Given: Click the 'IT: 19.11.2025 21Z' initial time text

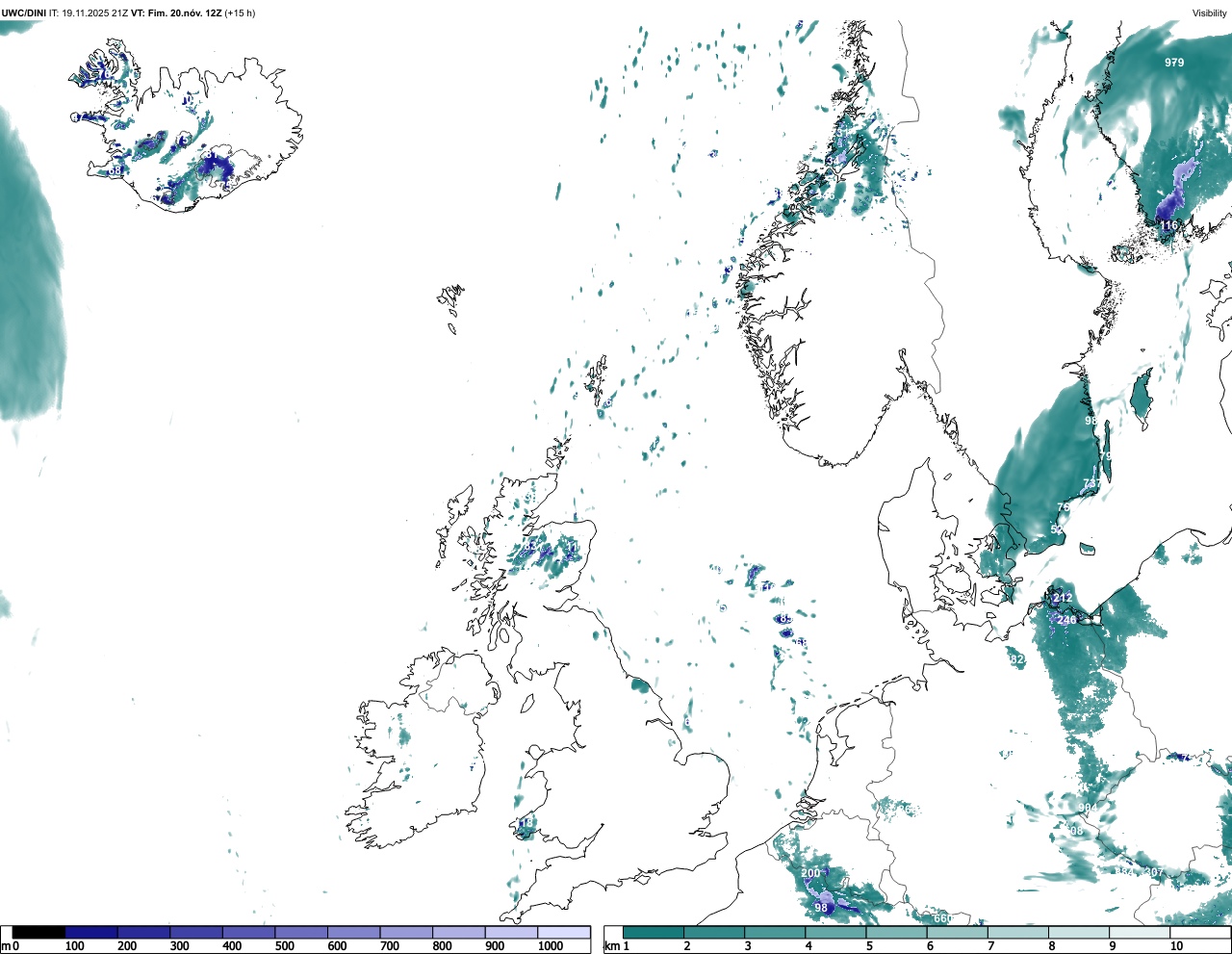Looking at the screenshot, I should [89, 13].
